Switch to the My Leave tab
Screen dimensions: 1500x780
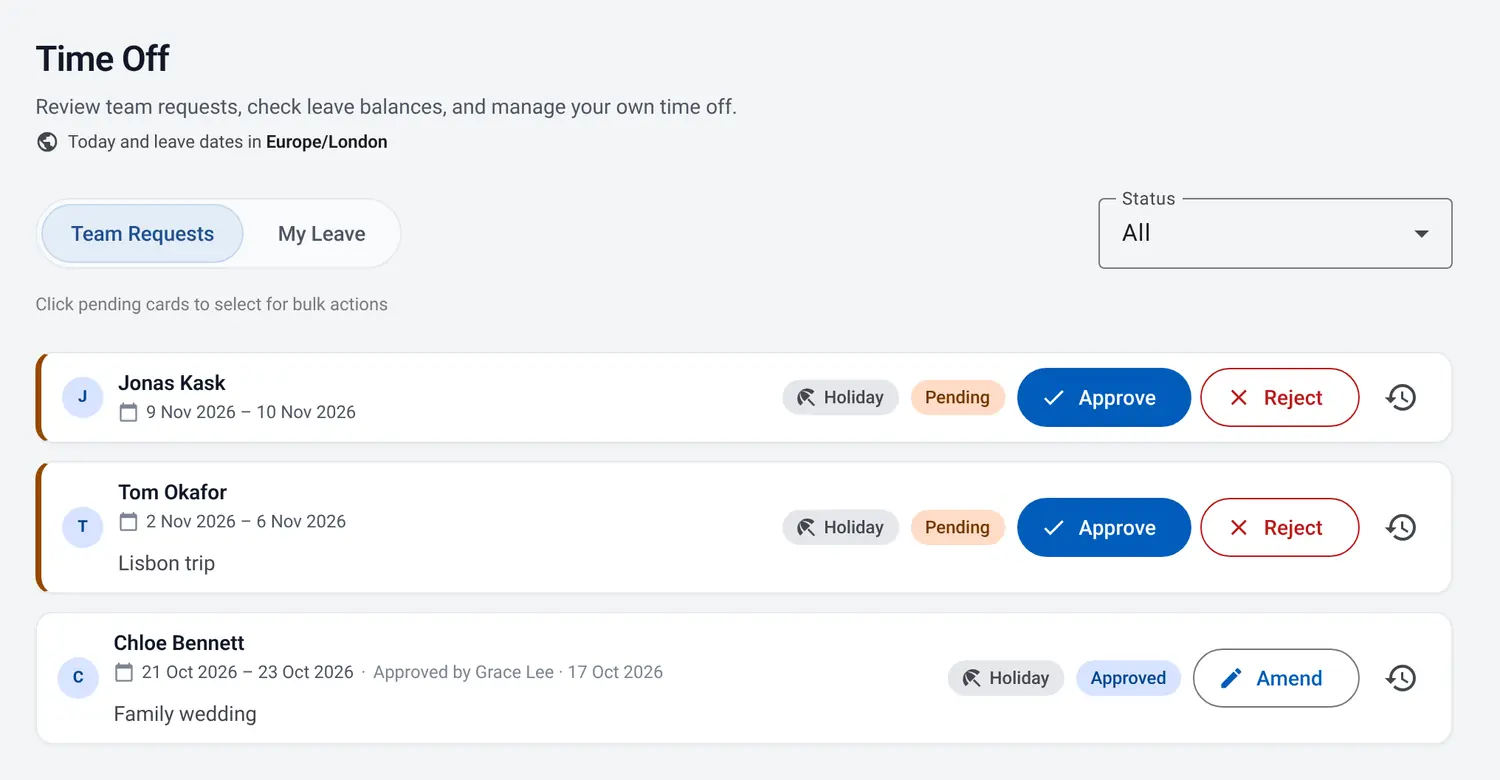point(322,234)
